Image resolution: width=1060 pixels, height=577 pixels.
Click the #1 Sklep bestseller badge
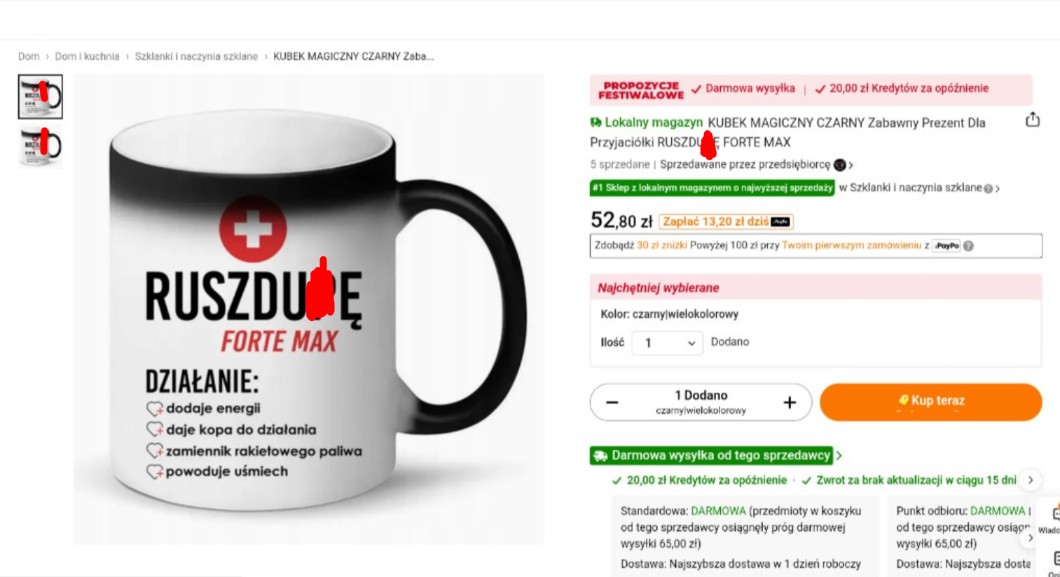(x=712, y=188)
